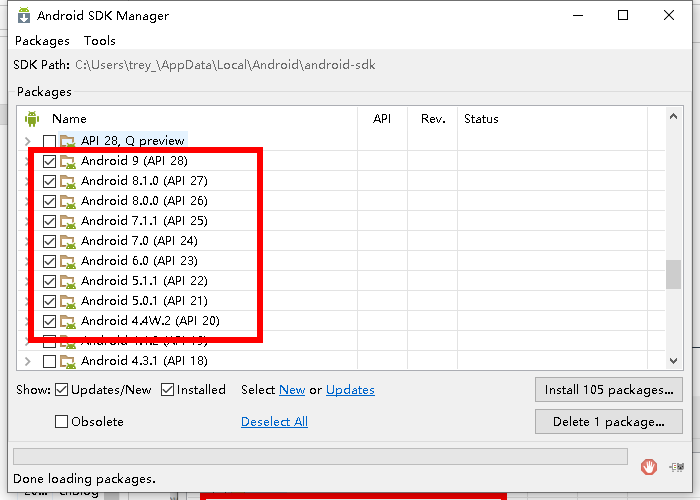Click Delete 1 package button
This screenshot has height=500, width=700.
608,421
